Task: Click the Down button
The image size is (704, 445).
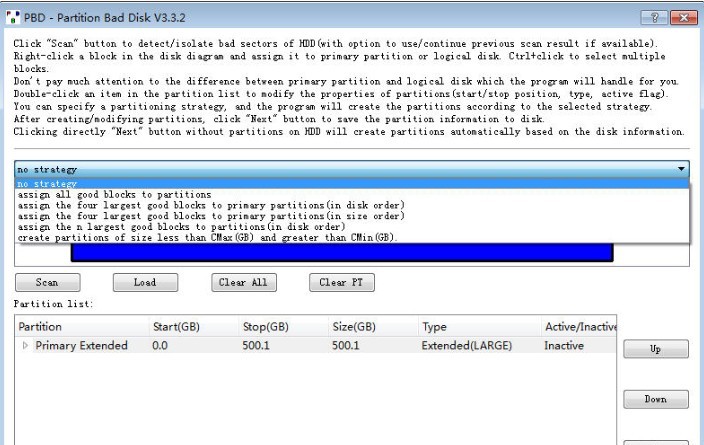Action: click(656, 399)
